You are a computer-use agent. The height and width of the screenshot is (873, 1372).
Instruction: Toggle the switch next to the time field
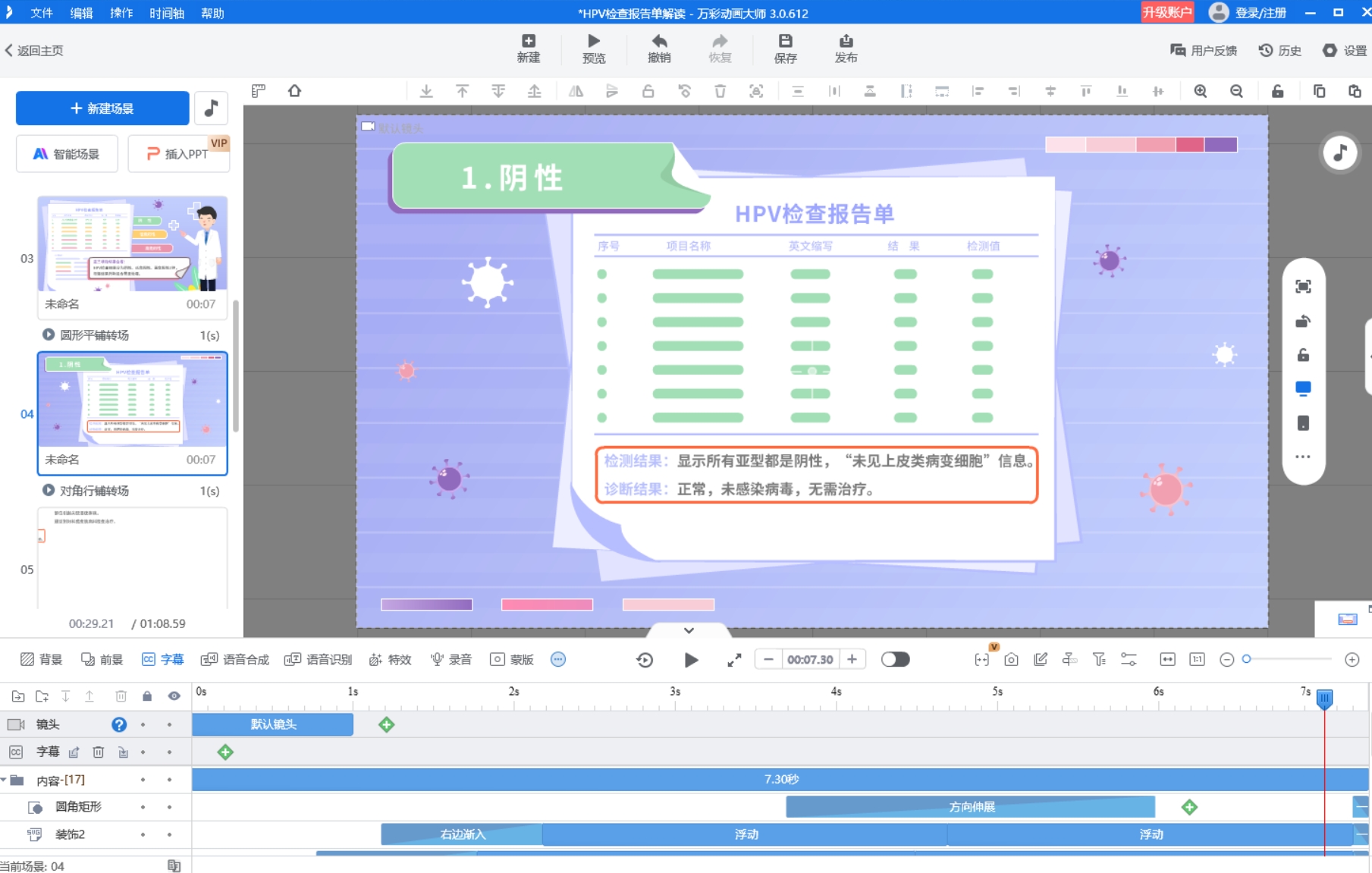click(895, 659)
